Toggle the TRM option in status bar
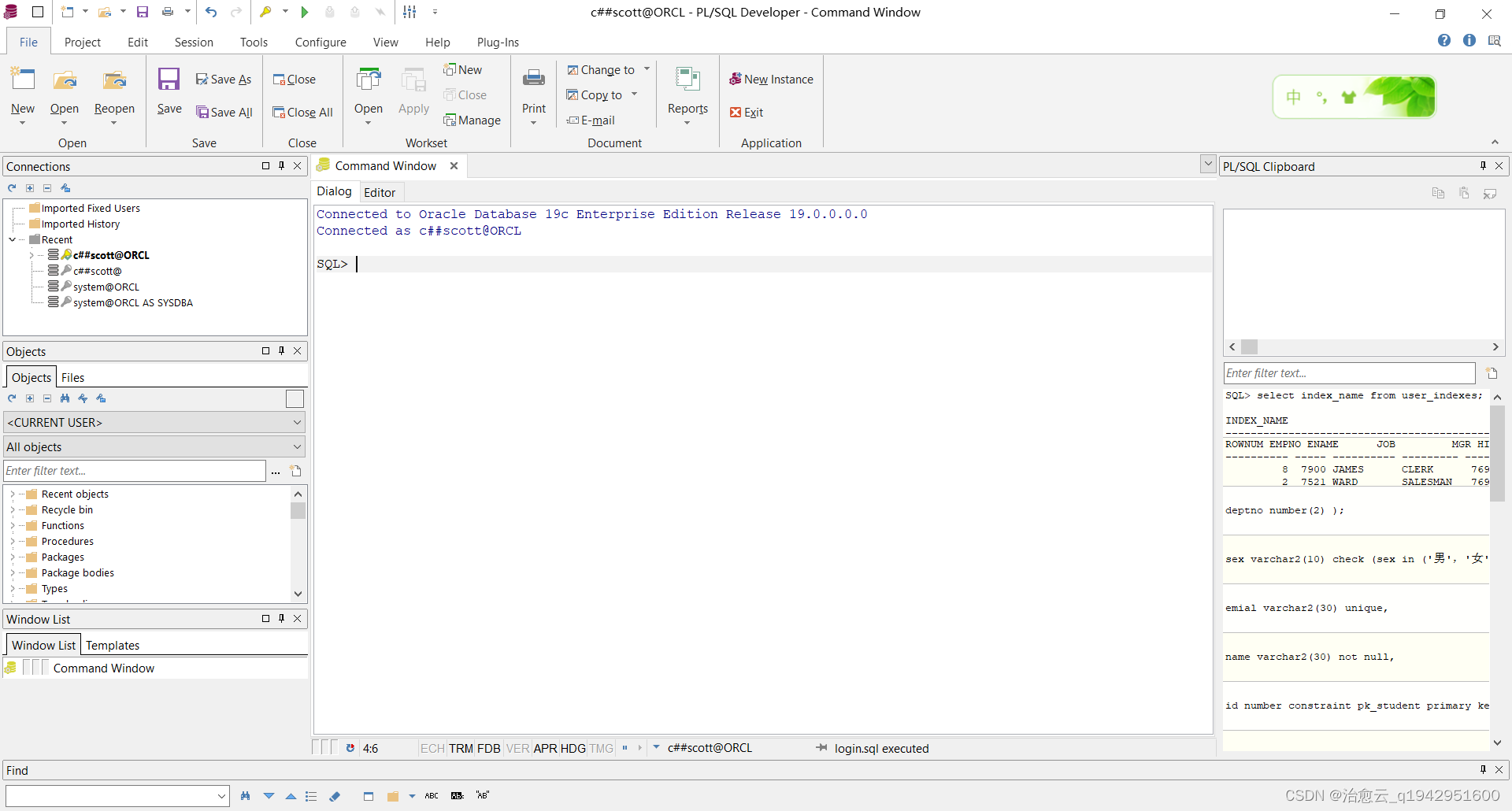This screenshot has width=1512, height=811. [461, 748]
